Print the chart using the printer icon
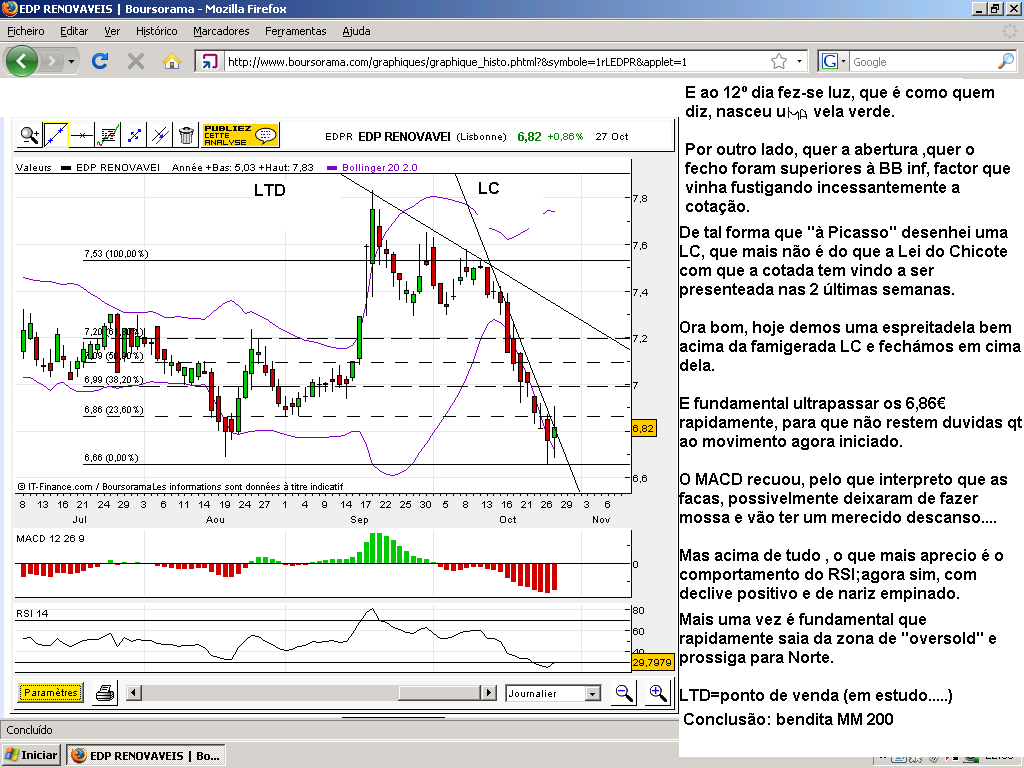Screen dimensions: 1024x768 tap(104, 693)
